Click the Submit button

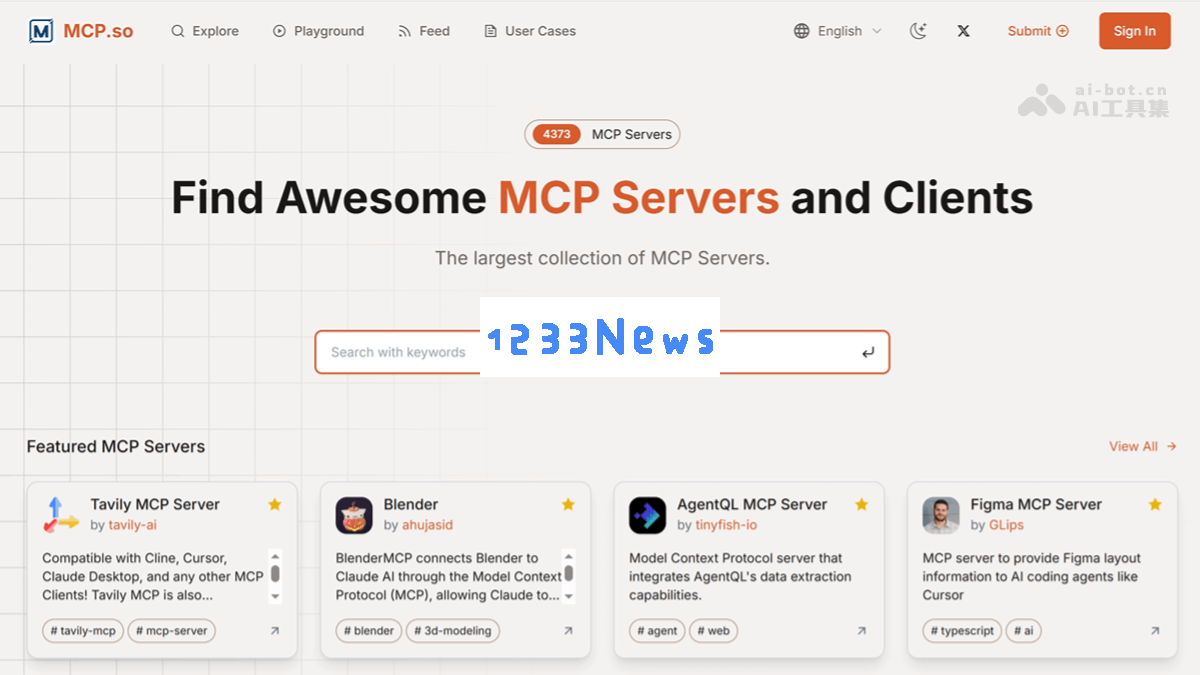(1038, 31)
